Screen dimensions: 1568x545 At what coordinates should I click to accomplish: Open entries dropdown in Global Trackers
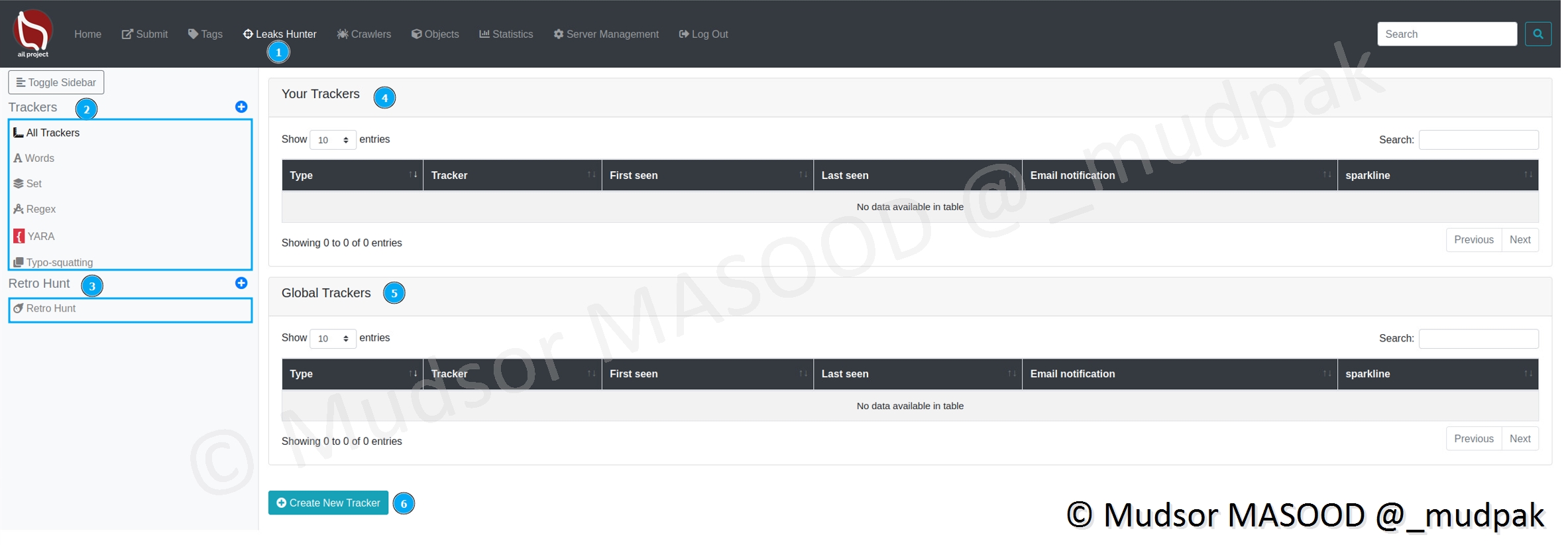(333, 339)
